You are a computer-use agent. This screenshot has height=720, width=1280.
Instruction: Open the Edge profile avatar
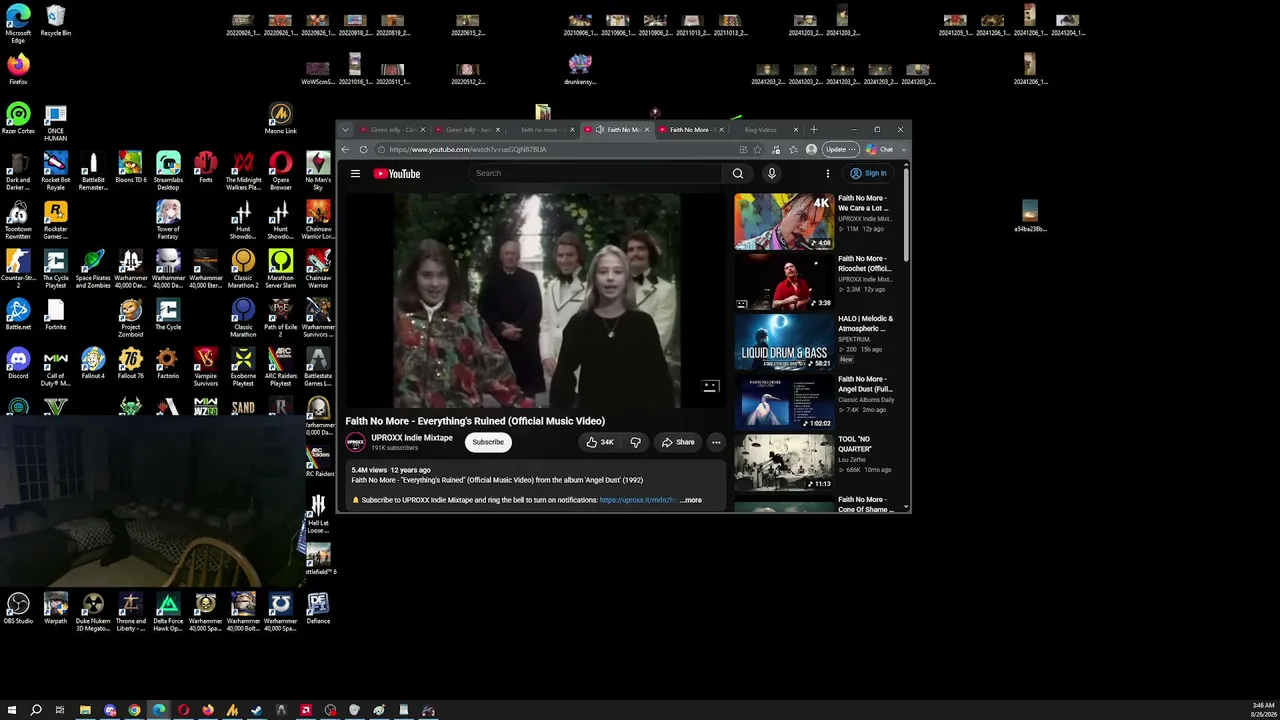point(811,150)
